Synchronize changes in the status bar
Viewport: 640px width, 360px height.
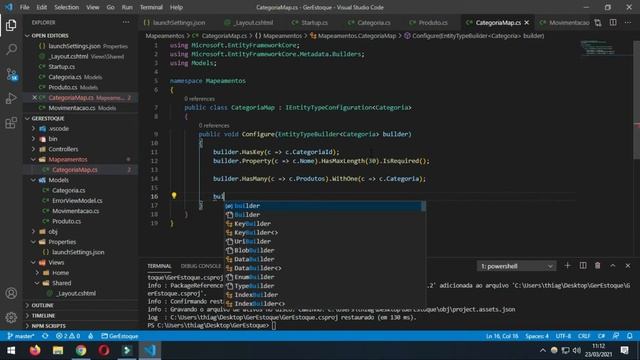pos(45,336)
